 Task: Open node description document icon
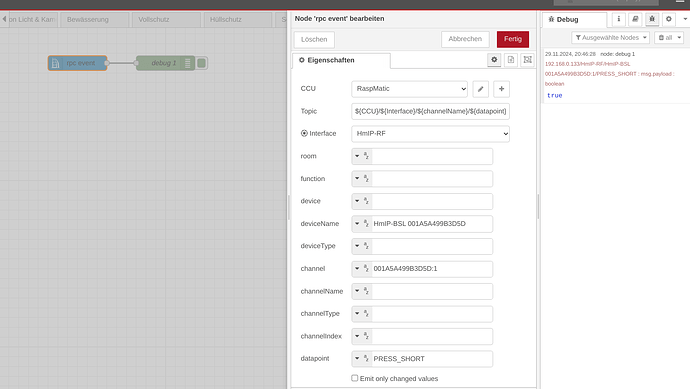pyautogui.click(x=511, y=60)
